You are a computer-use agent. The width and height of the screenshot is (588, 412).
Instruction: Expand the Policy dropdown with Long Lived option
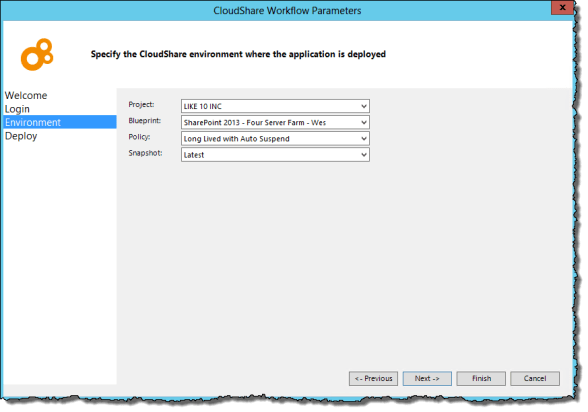[275, 138]
